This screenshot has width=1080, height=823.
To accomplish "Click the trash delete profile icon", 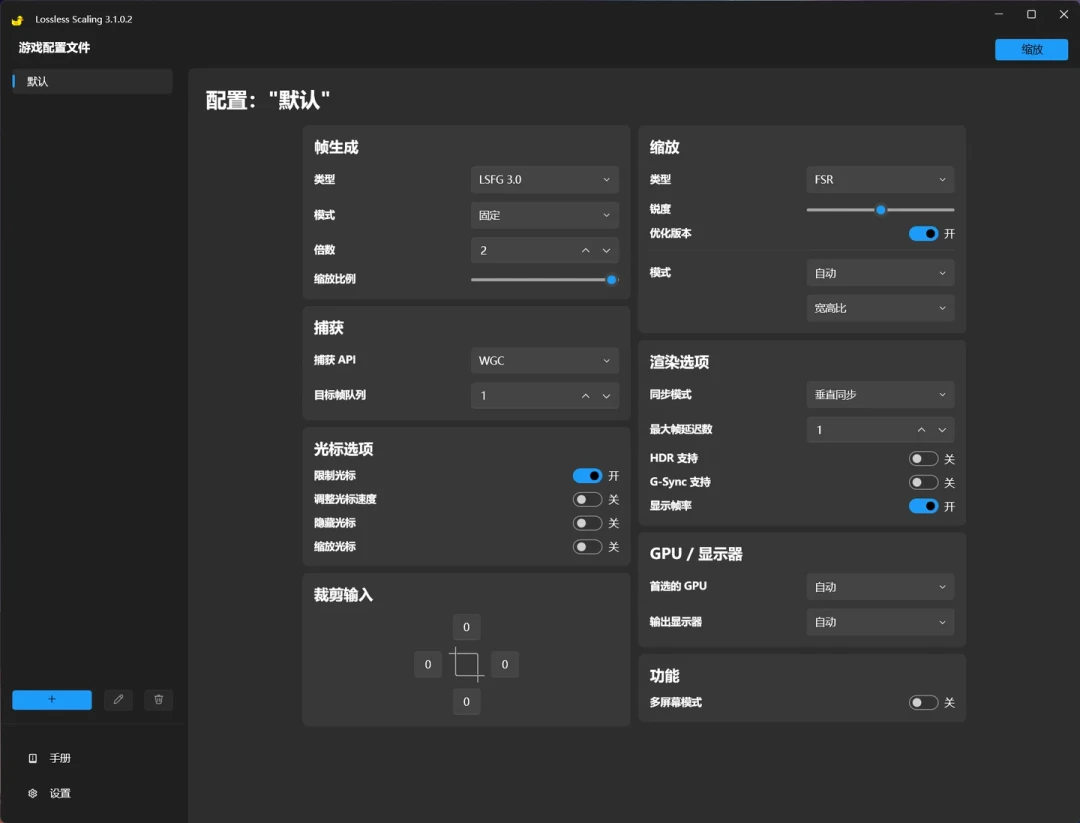I will tap(158, 700).
